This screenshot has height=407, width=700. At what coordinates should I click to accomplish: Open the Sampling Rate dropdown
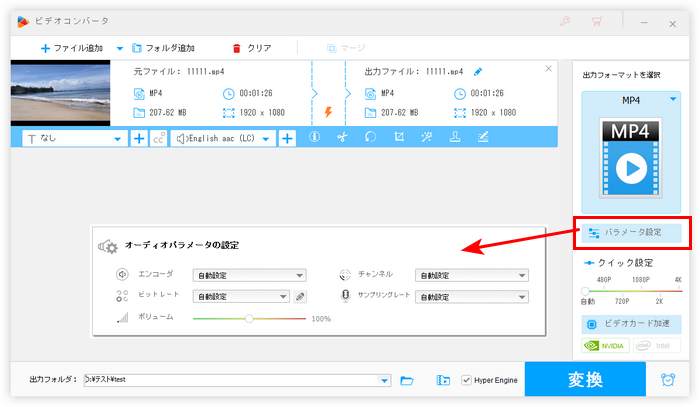click(472, 297)
